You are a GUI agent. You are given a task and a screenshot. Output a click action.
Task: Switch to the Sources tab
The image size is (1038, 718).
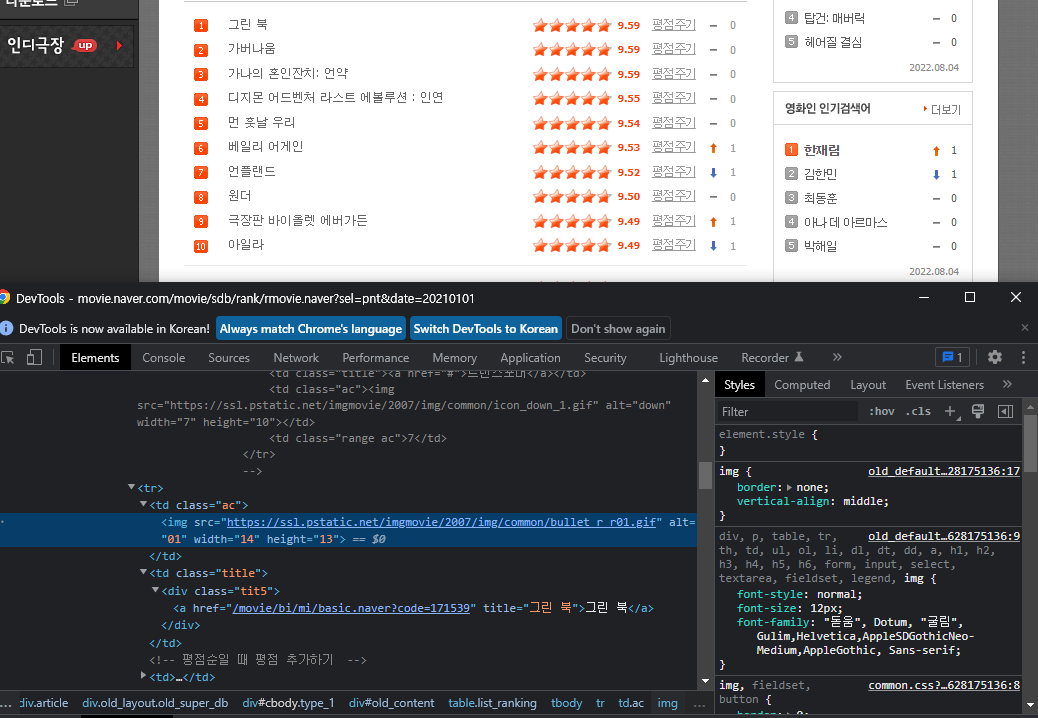click(229, 357)
